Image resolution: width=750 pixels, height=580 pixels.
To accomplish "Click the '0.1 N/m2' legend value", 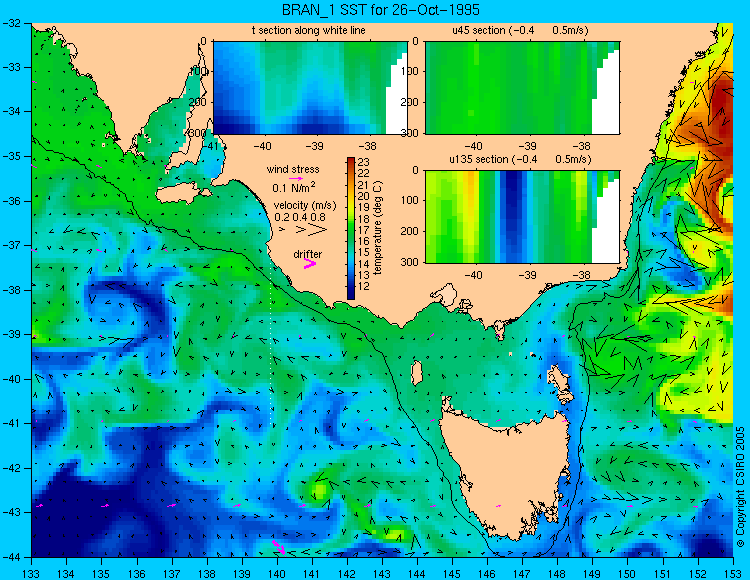I will [x=294, y=187].
